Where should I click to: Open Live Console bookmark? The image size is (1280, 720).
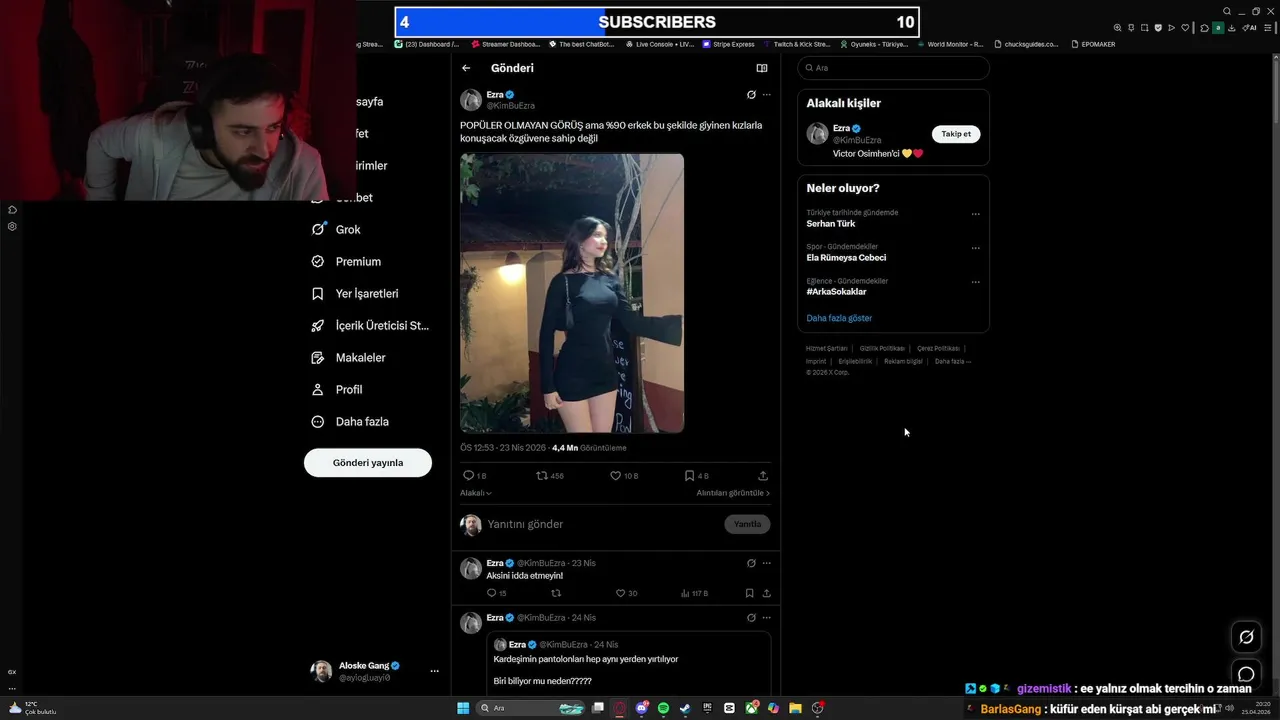click(x=659, y=44)
